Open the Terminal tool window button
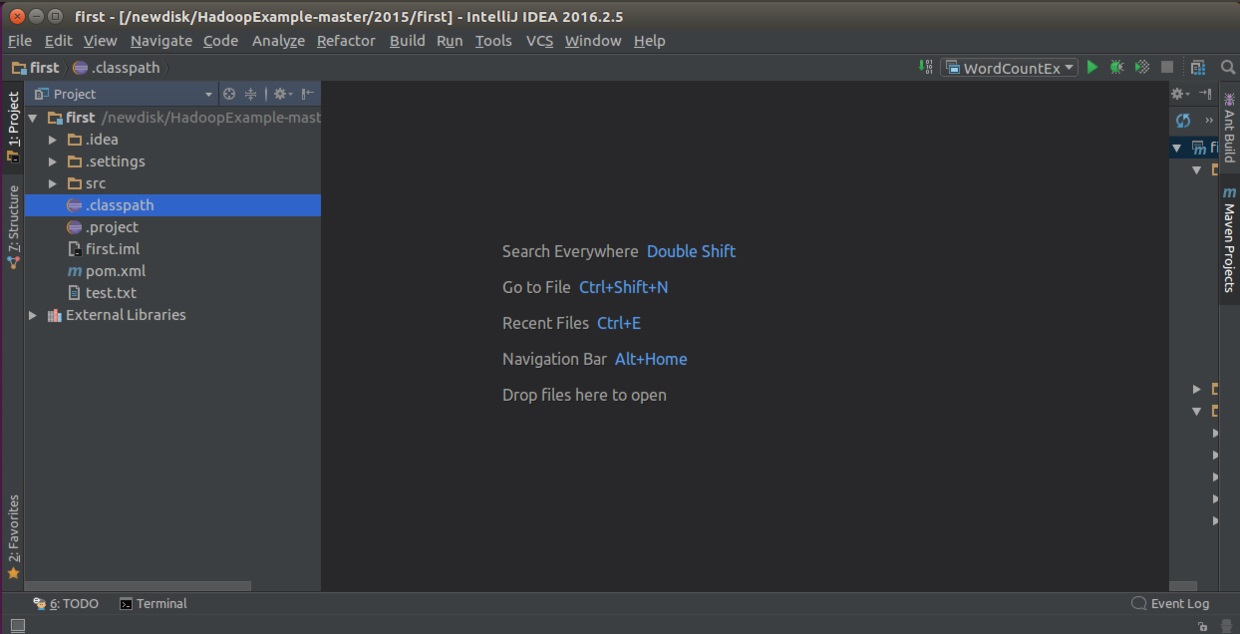Viewport: 1240px width, 634px height. (153, 604)
